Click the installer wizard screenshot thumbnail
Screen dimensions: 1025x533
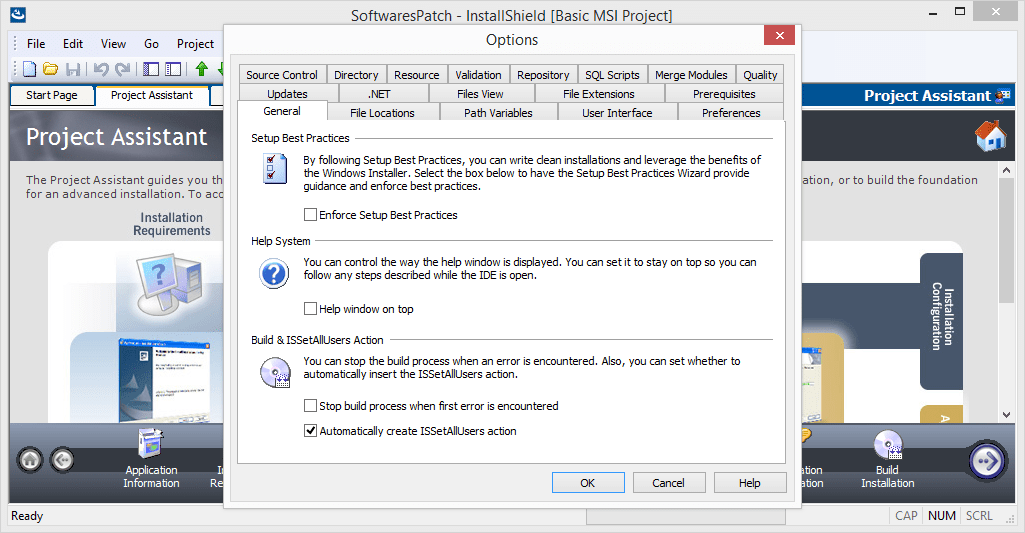click(x=163, y=379)
